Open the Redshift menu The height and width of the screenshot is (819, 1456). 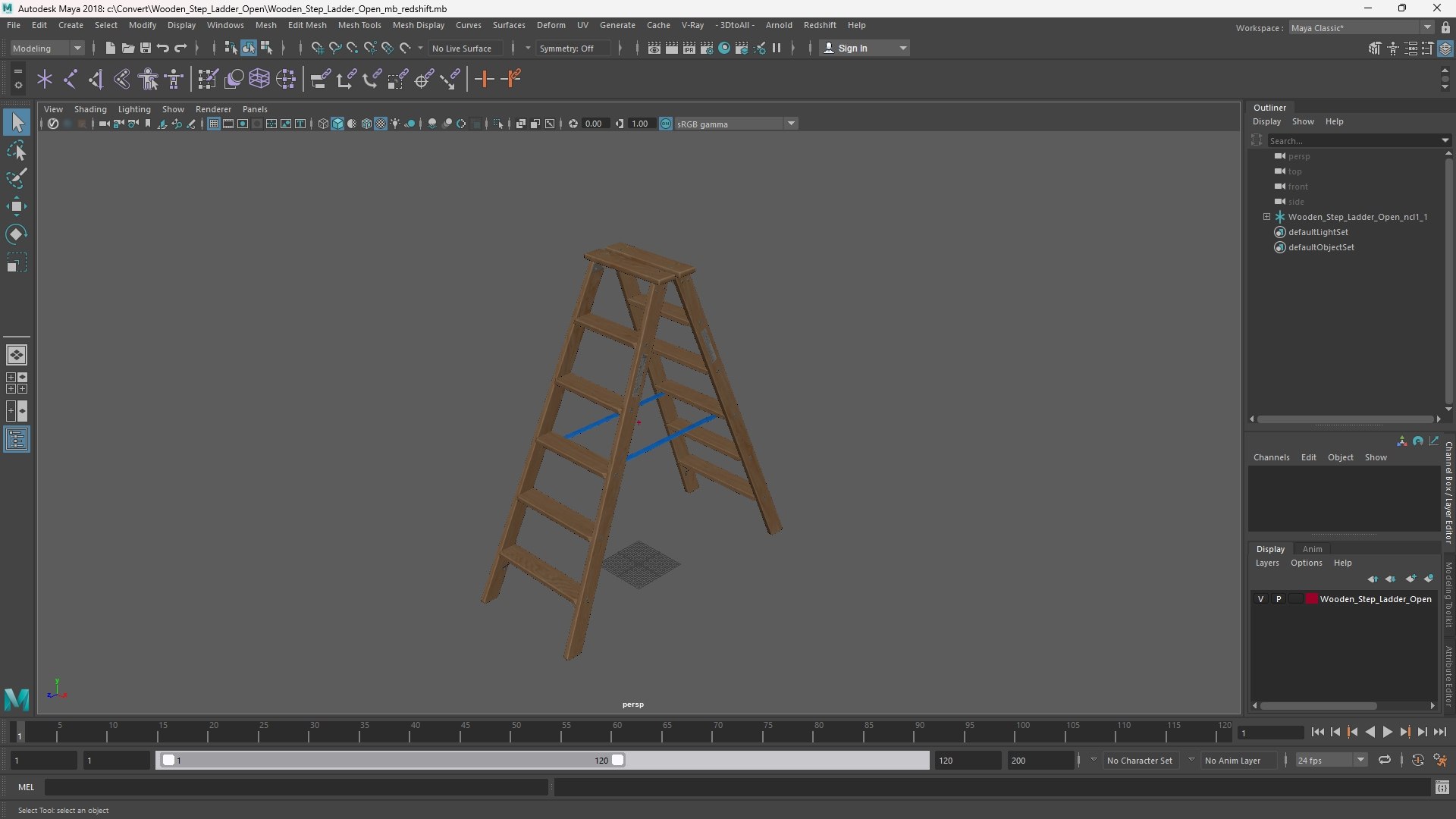(x=820, y=25)
